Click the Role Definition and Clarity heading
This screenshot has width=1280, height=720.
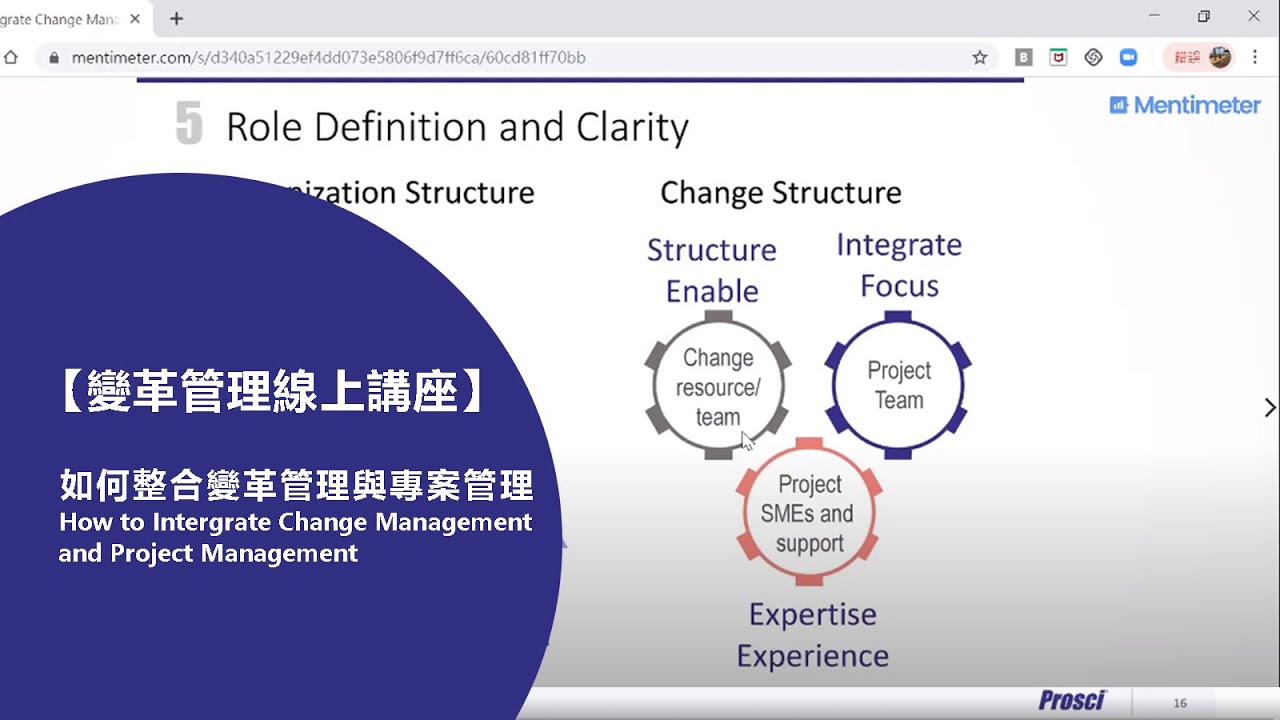tap(457, 127)
